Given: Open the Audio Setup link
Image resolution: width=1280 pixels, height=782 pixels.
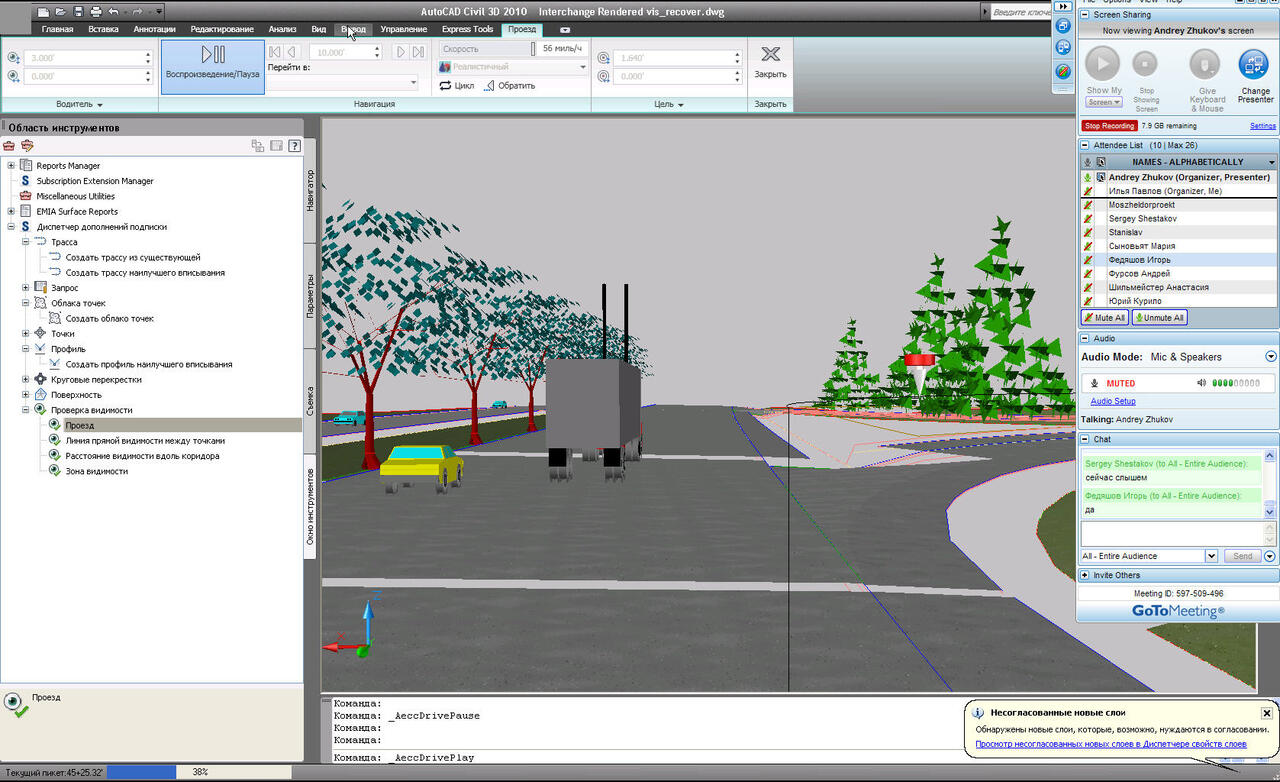Looking at the screenshot, I should point(1113,401).
